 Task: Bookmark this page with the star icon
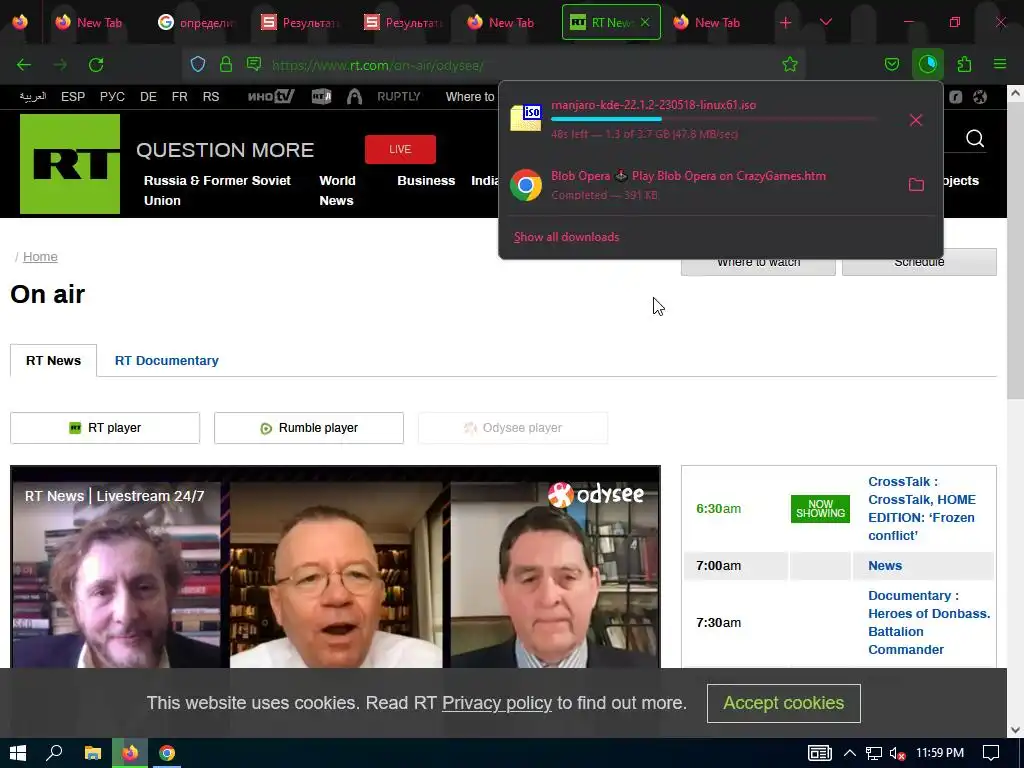point(790,64)
